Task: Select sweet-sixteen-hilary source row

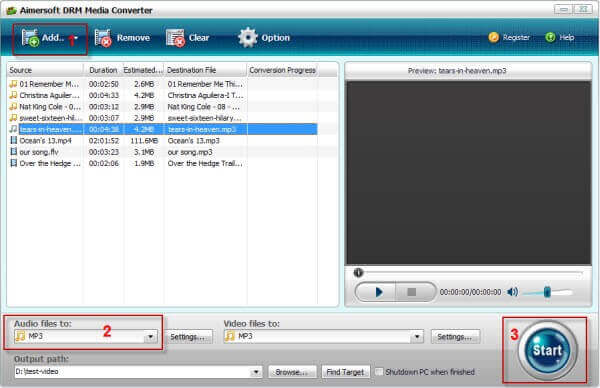Action: click(x=163, y=118)
